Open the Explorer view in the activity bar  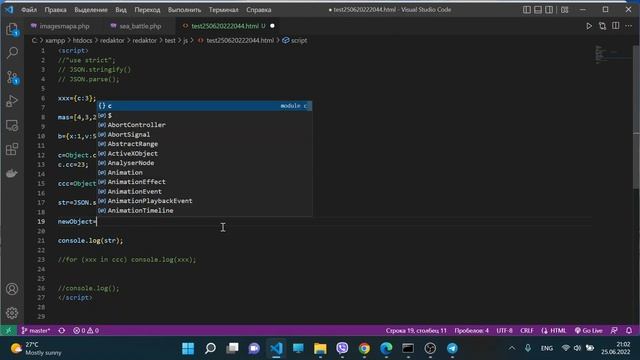pos(12,29)
